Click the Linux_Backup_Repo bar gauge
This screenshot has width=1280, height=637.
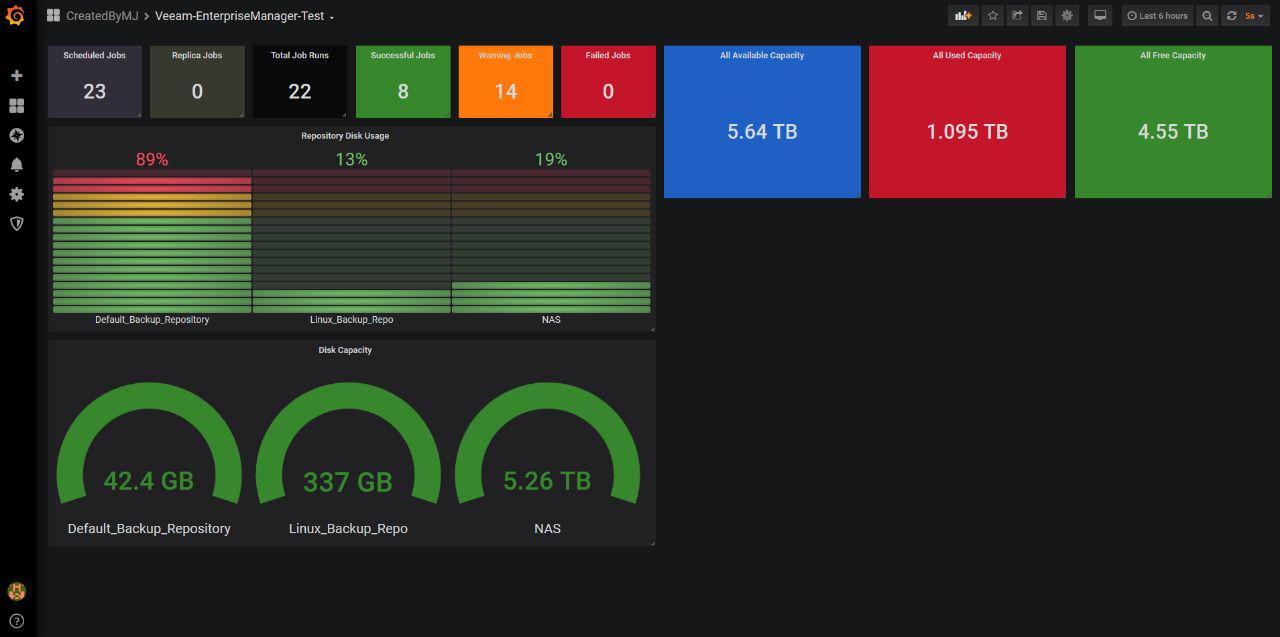pos(351,241)
